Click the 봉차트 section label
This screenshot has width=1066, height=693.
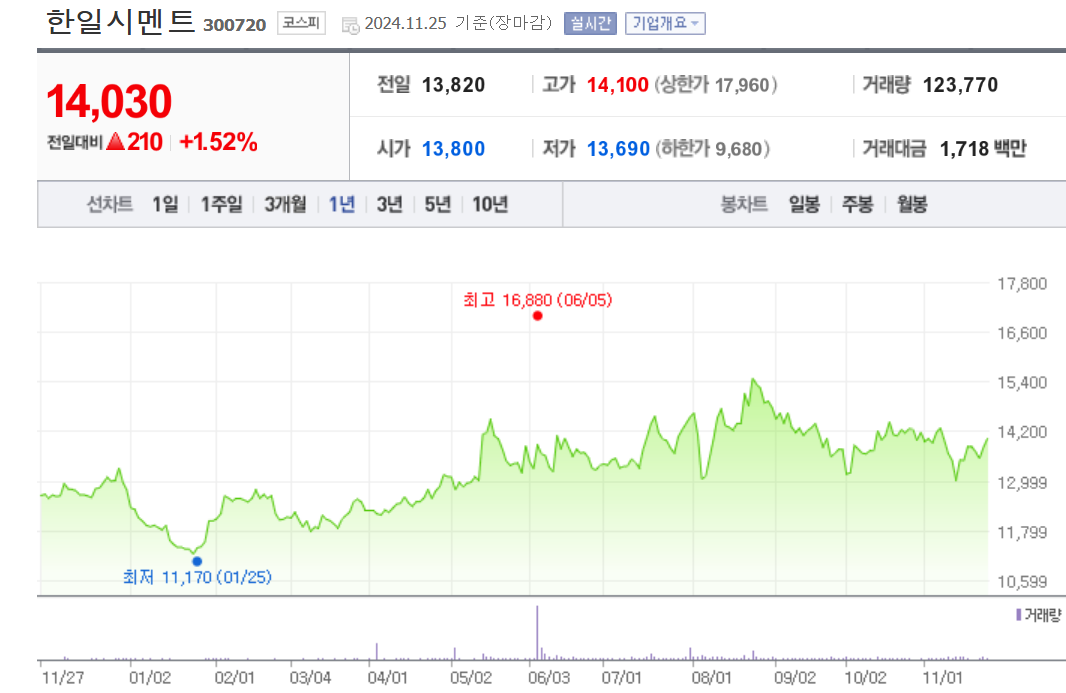tap(744, 204)
